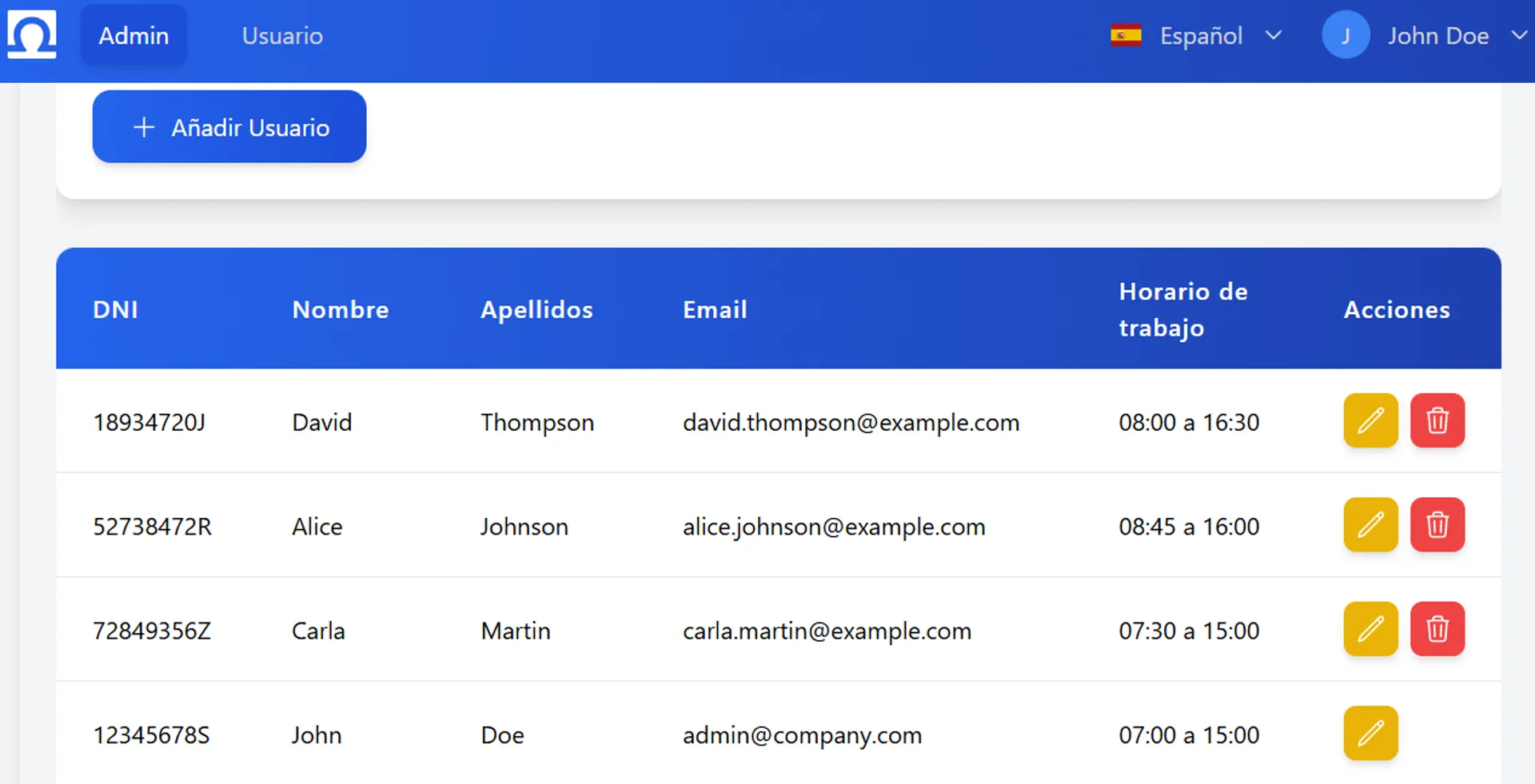
Task: Click the Horario de trabajo column header
Action: click(x=1182, y=309)
